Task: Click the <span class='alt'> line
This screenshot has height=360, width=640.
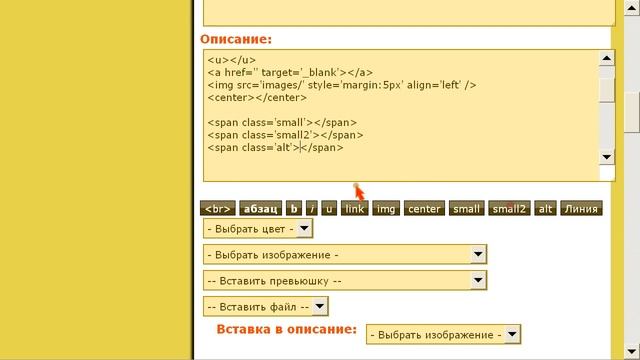Action: (x=275, y=147)
